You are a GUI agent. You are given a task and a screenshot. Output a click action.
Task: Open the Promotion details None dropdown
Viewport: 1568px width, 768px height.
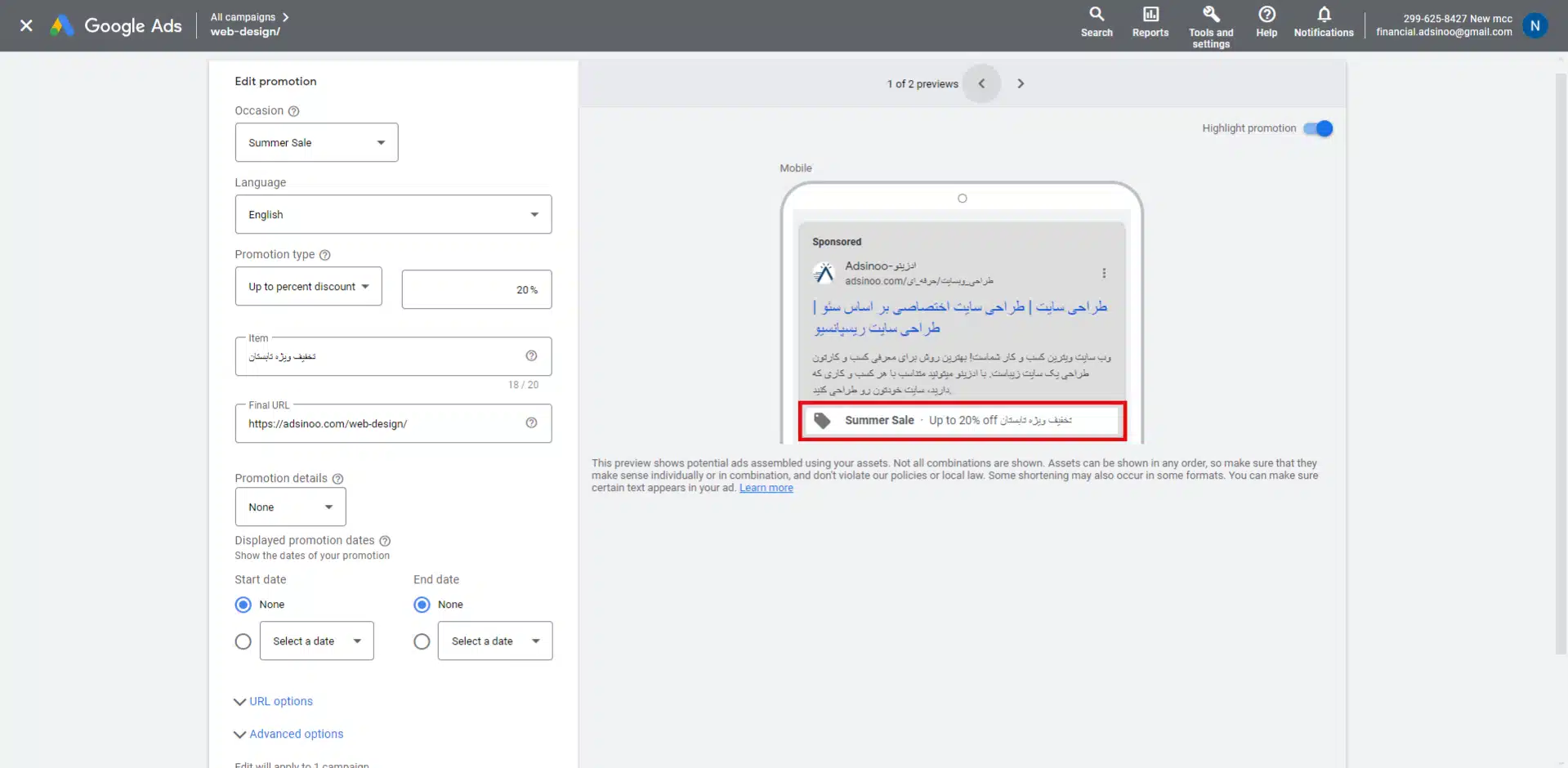[x=290, y=507]
